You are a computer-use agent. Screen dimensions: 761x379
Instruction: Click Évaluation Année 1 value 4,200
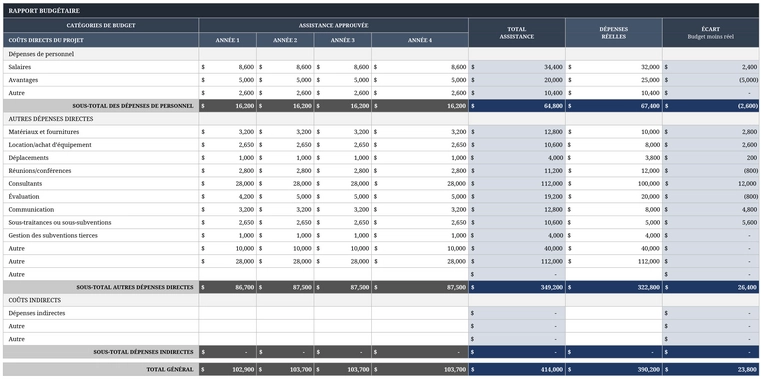(x=228, y=197)
